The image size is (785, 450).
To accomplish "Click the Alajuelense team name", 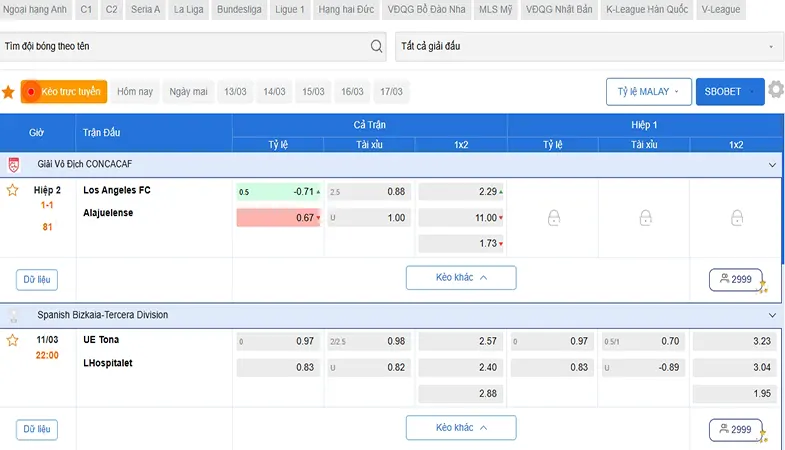I will (x=108, y=213).
